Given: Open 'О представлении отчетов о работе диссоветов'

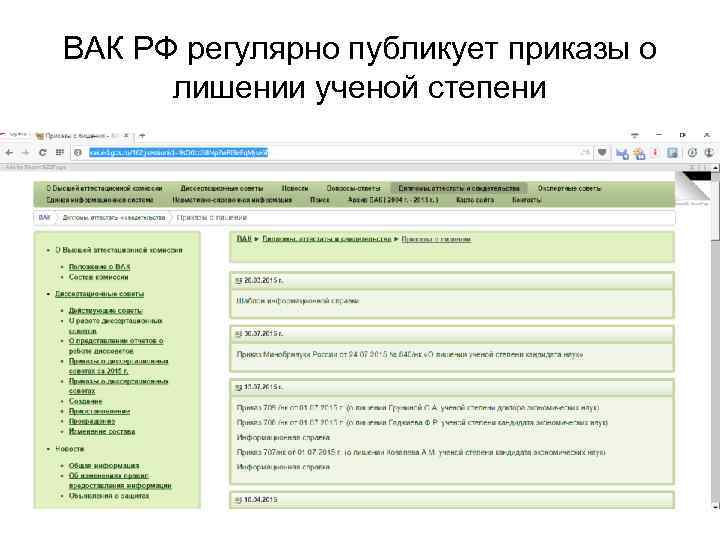Looking at the screenshot, I should click(116, 346).
